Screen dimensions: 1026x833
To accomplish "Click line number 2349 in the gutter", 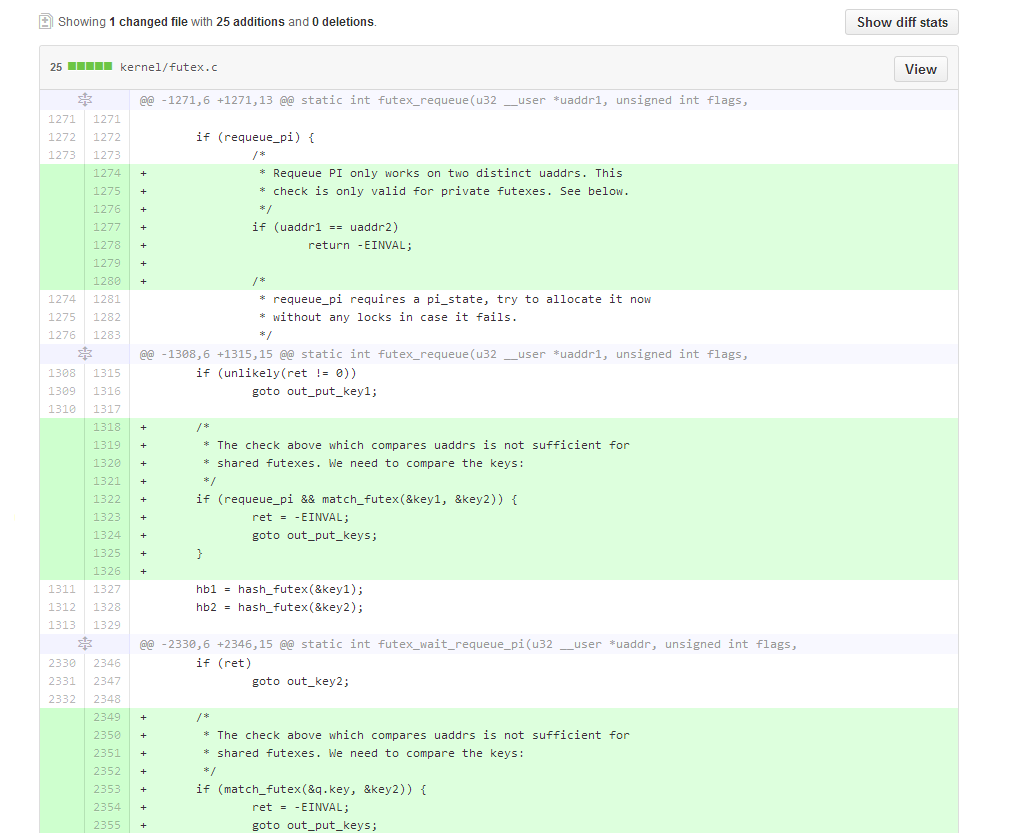I will 106,717.
